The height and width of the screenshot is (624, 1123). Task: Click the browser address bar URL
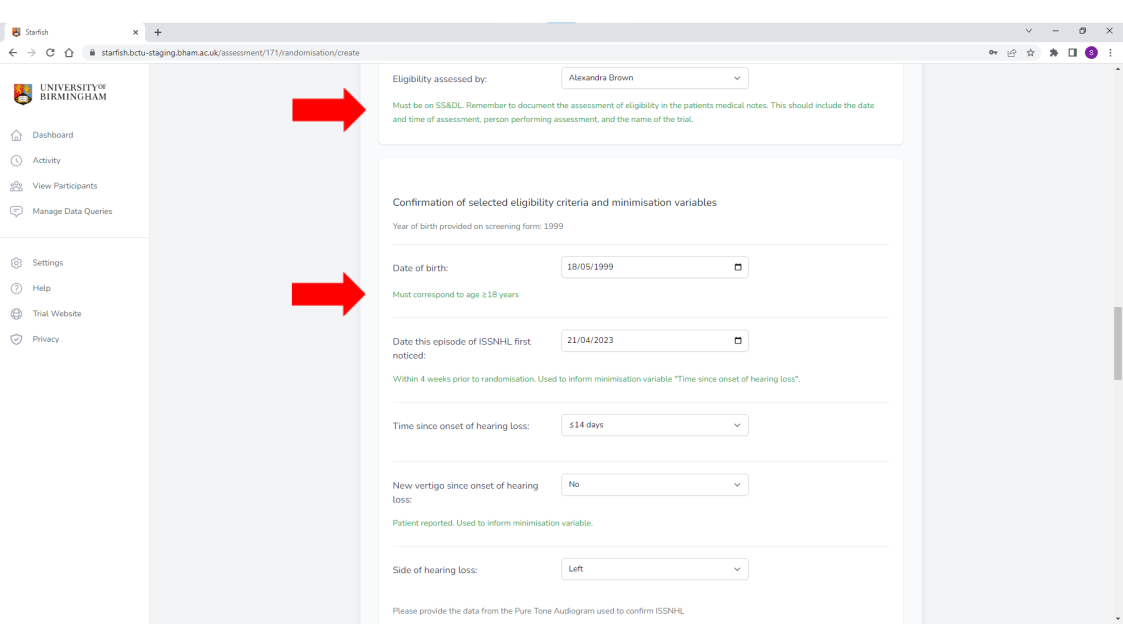coord(230,53)
